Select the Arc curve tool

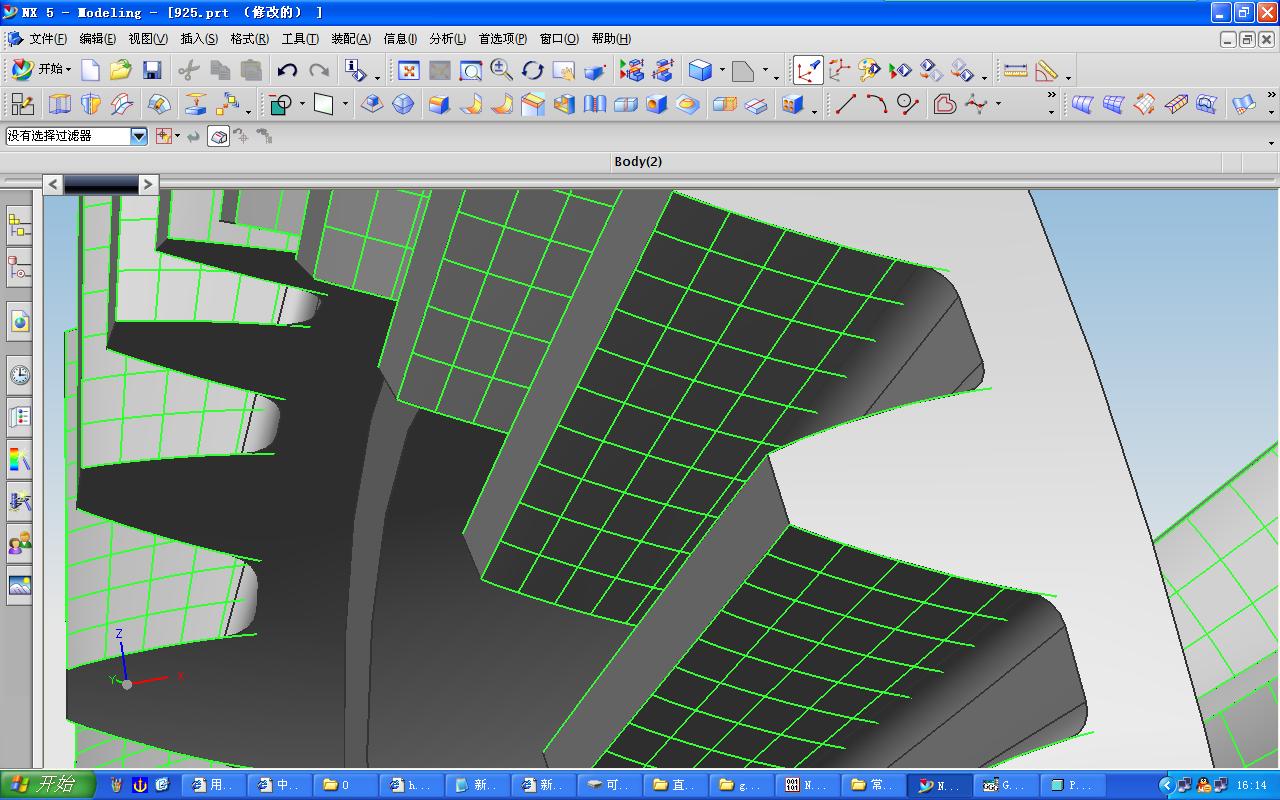[x=877, y=104]
